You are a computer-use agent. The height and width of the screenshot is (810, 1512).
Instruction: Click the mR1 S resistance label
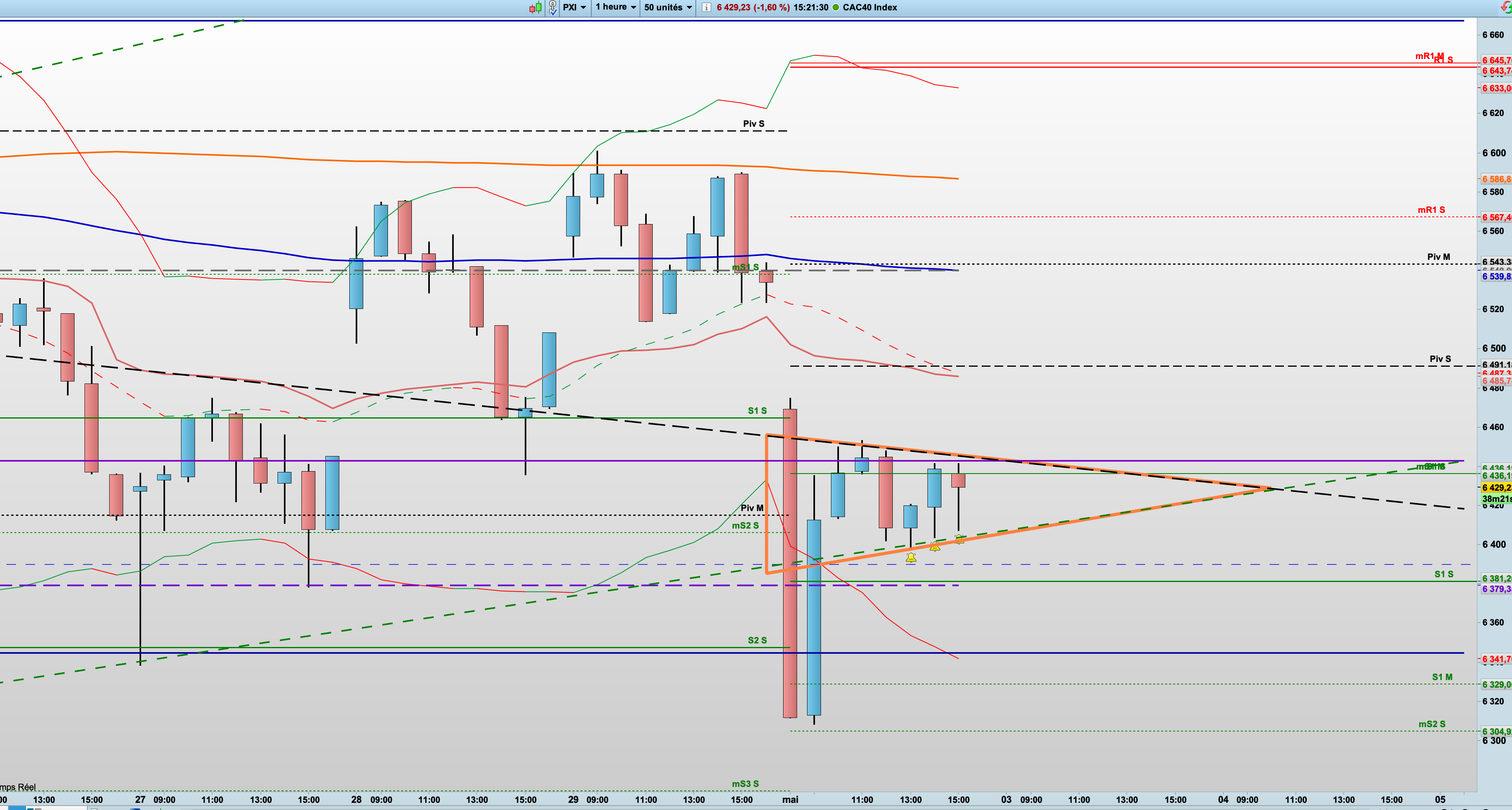click(1431, 210)
